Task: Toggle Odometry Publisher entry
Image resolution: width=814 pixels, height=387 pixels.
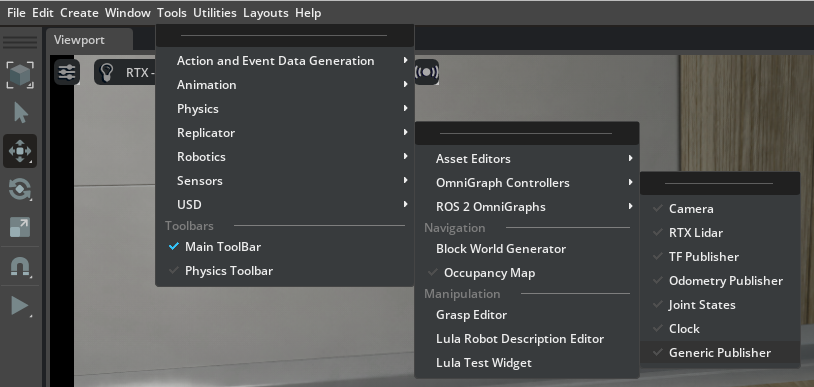Action: pyautogui.click(x=720, y=281)
